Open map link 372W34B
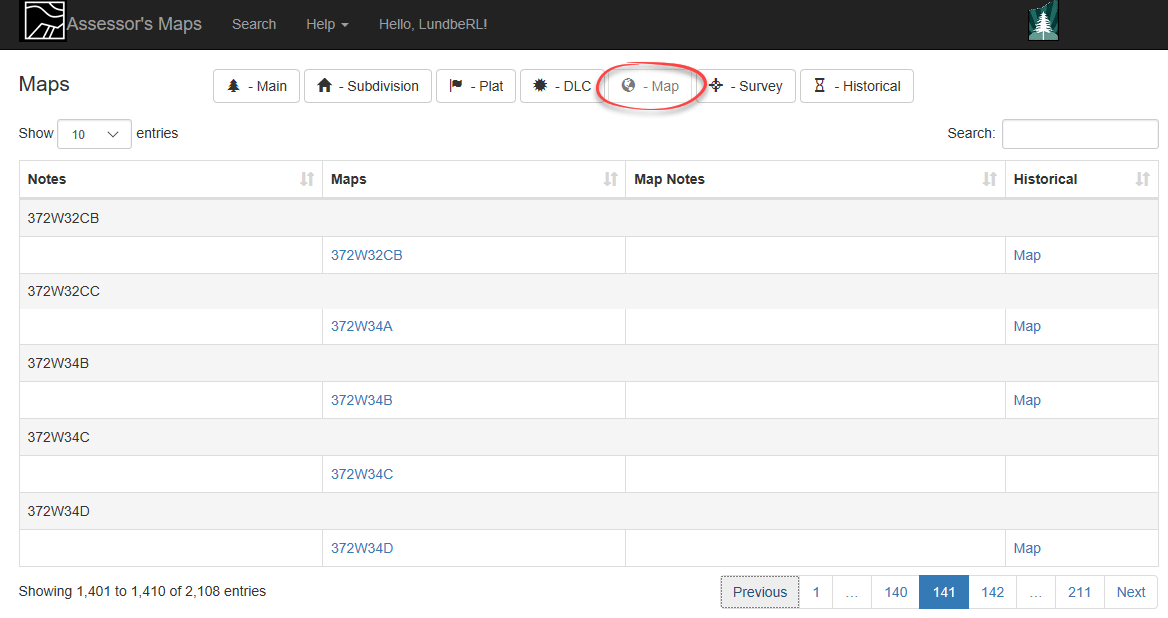Image resolution: width=1168 pixels, height=618 pixels. pyautogui.click(x=361, y=400)
